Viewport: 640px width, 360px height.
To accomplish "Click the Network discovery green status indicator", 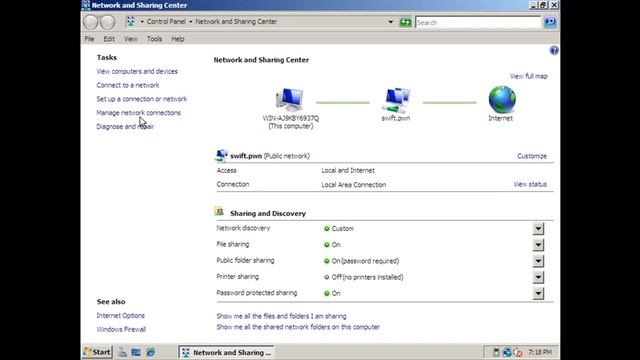I will [327, 229].
